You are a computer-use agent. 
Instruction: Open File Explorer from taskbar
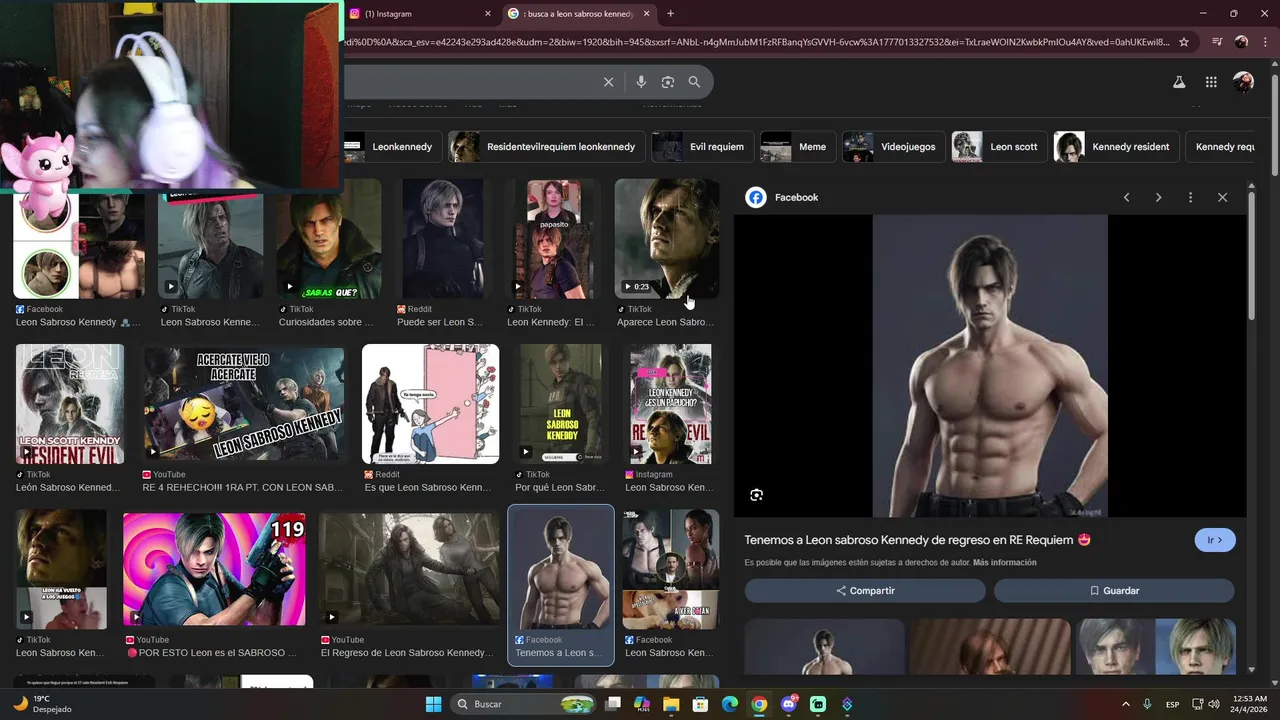pos(671,704)
